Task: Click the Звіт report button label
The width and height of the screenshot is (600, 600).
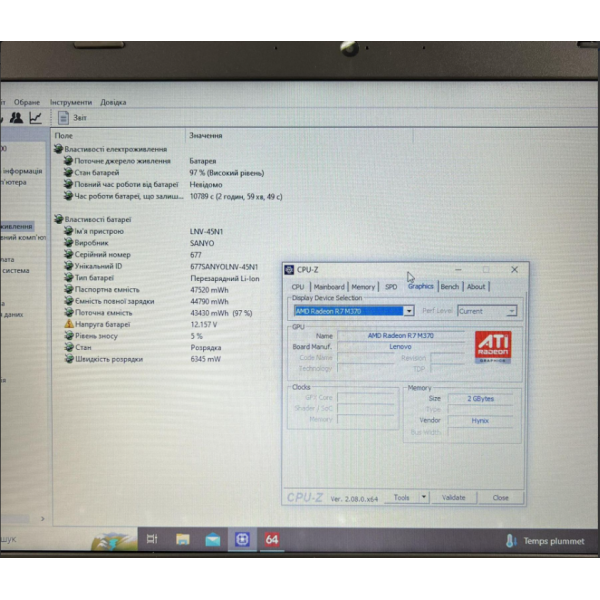Action: [x=80, y=117]
